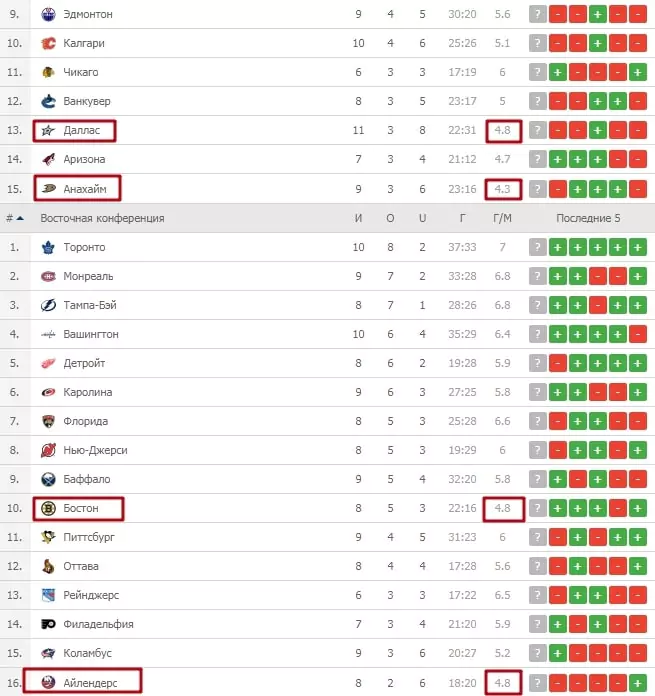
Task: Click the gray question mark in Даллас row
Action: (537, 130)
